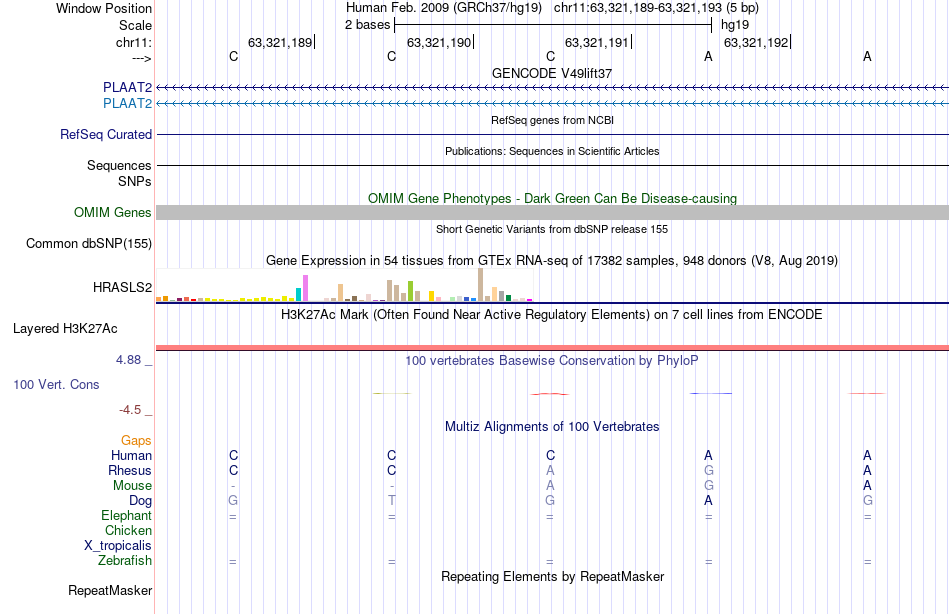Click 100 vertebrates Basewise Conservation by PhyloP title
The image size is (950, 614).
(552, 361)
